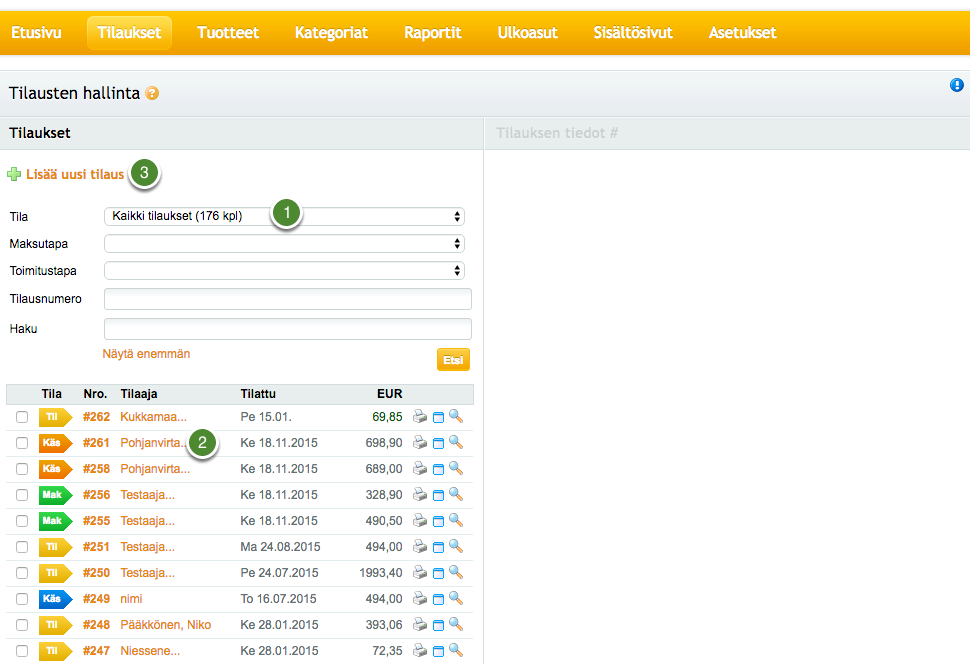The width and height of the screenshot is (970, 664).
Task: Click the Mak status tag of order #256
Action: [56, 495]
